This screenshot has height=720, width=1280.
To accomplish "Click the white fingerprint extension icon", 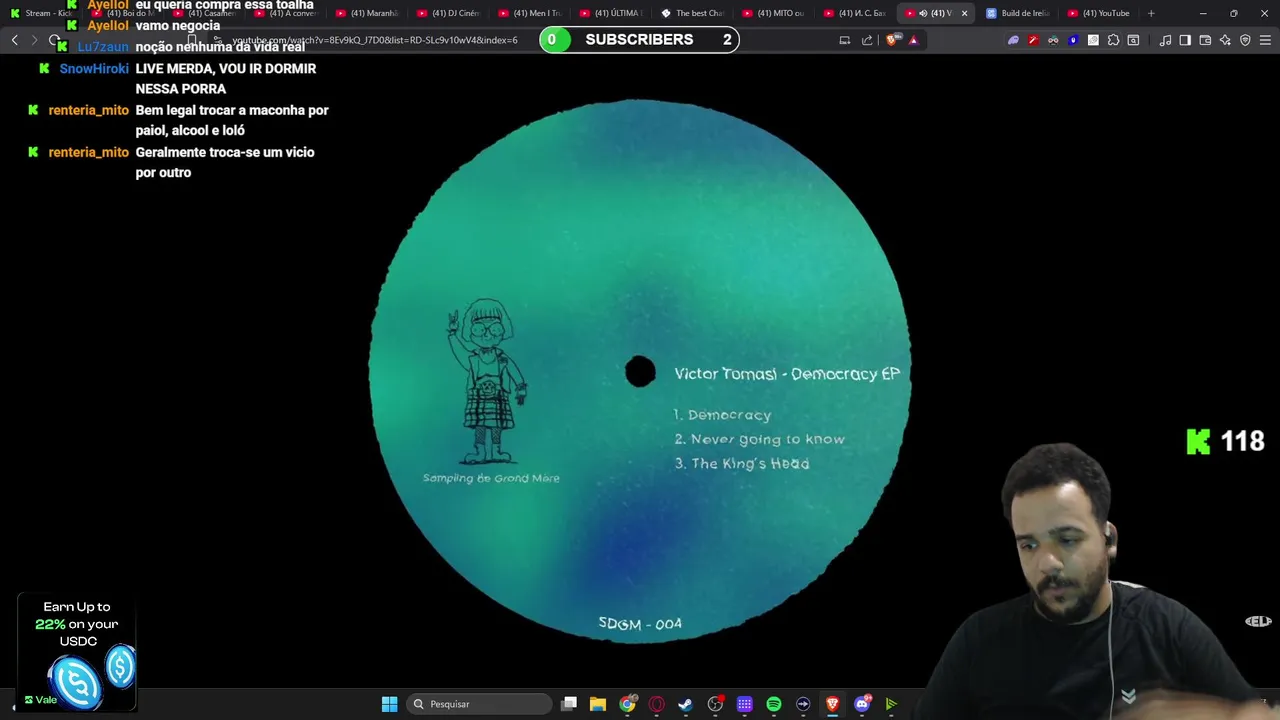I will click(1093, 40).
